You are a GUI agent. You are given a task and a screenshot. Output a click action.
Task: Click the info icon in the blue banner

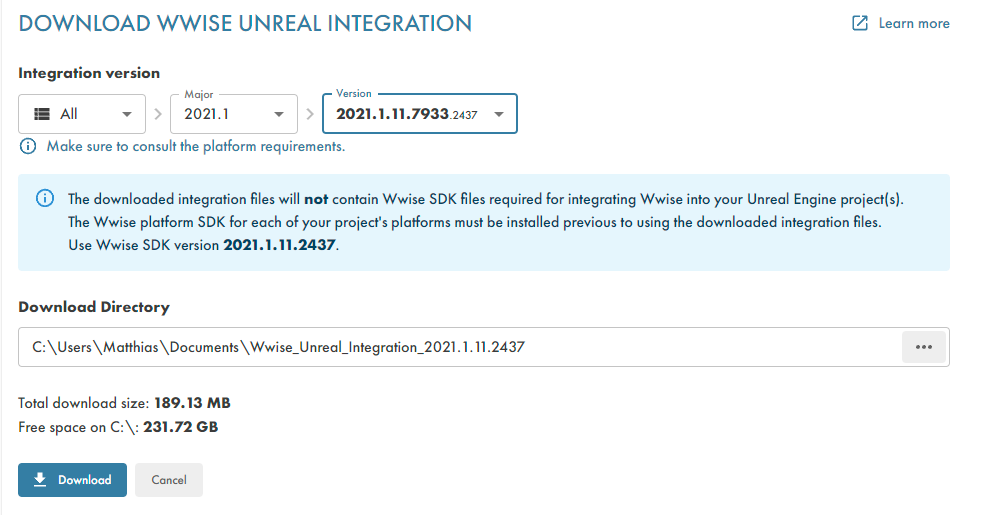pyautogui.click(x=45, y=198)
